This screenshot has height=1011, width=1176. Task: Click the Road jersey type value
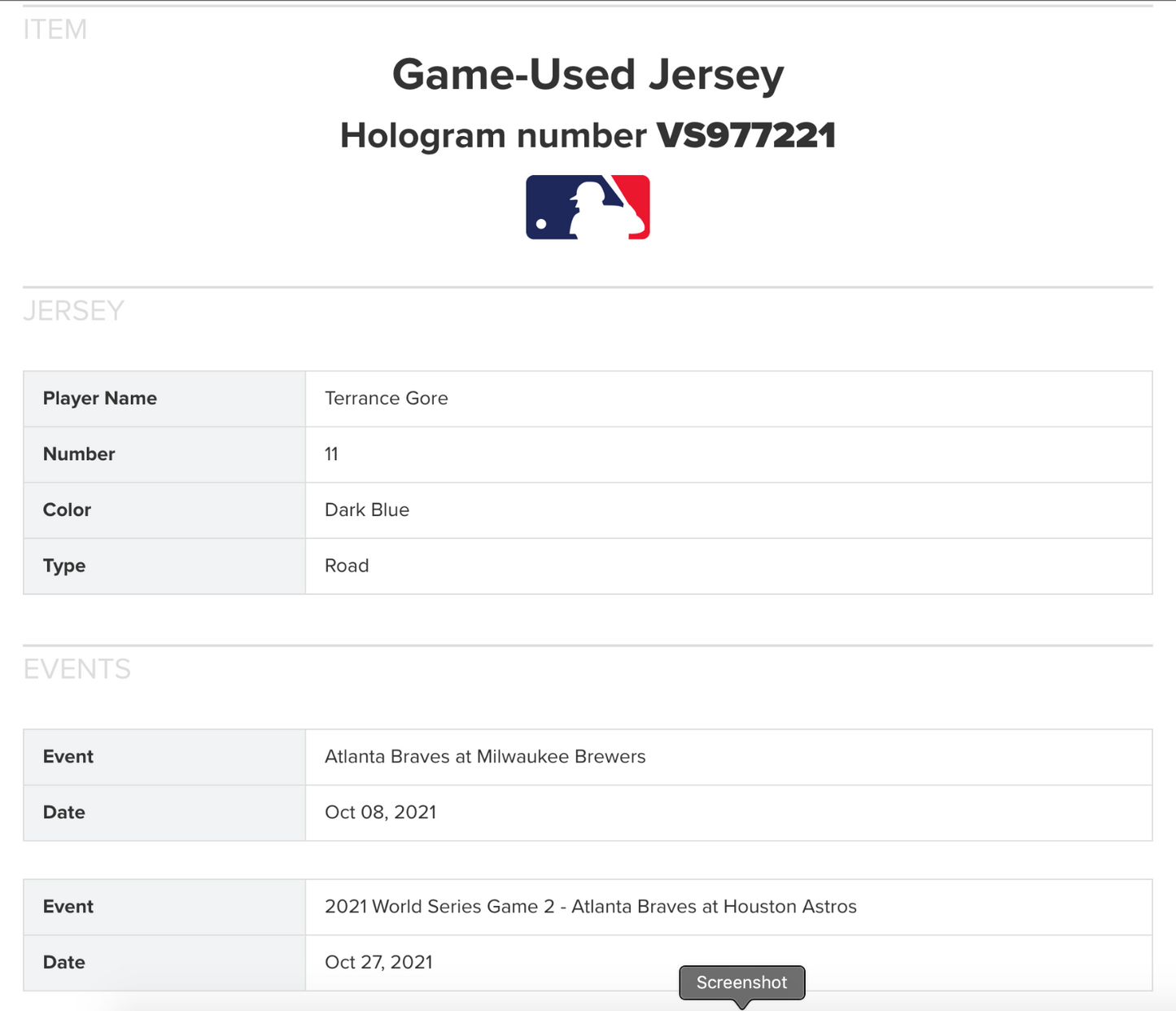click(347, 566)
